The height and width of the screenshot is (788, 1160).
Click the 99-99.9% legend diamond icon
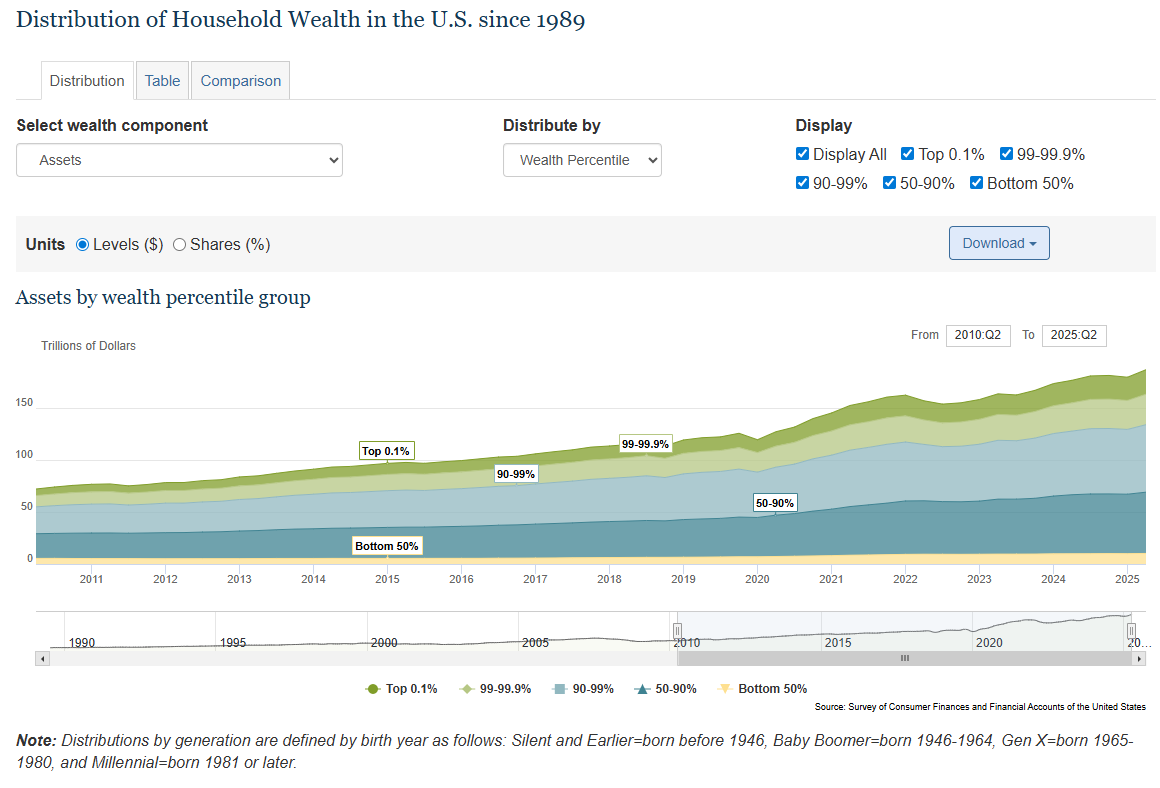tap(466, 689)
